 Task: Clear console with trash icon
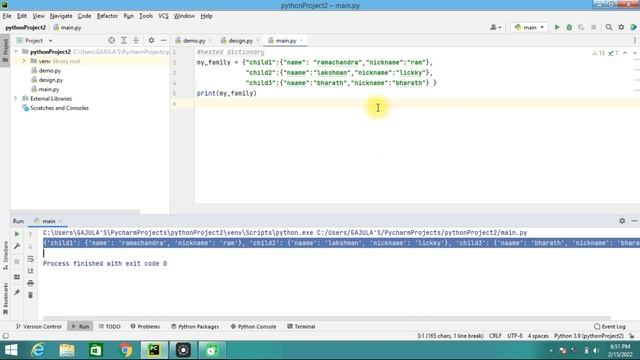(x=30, y=295)
